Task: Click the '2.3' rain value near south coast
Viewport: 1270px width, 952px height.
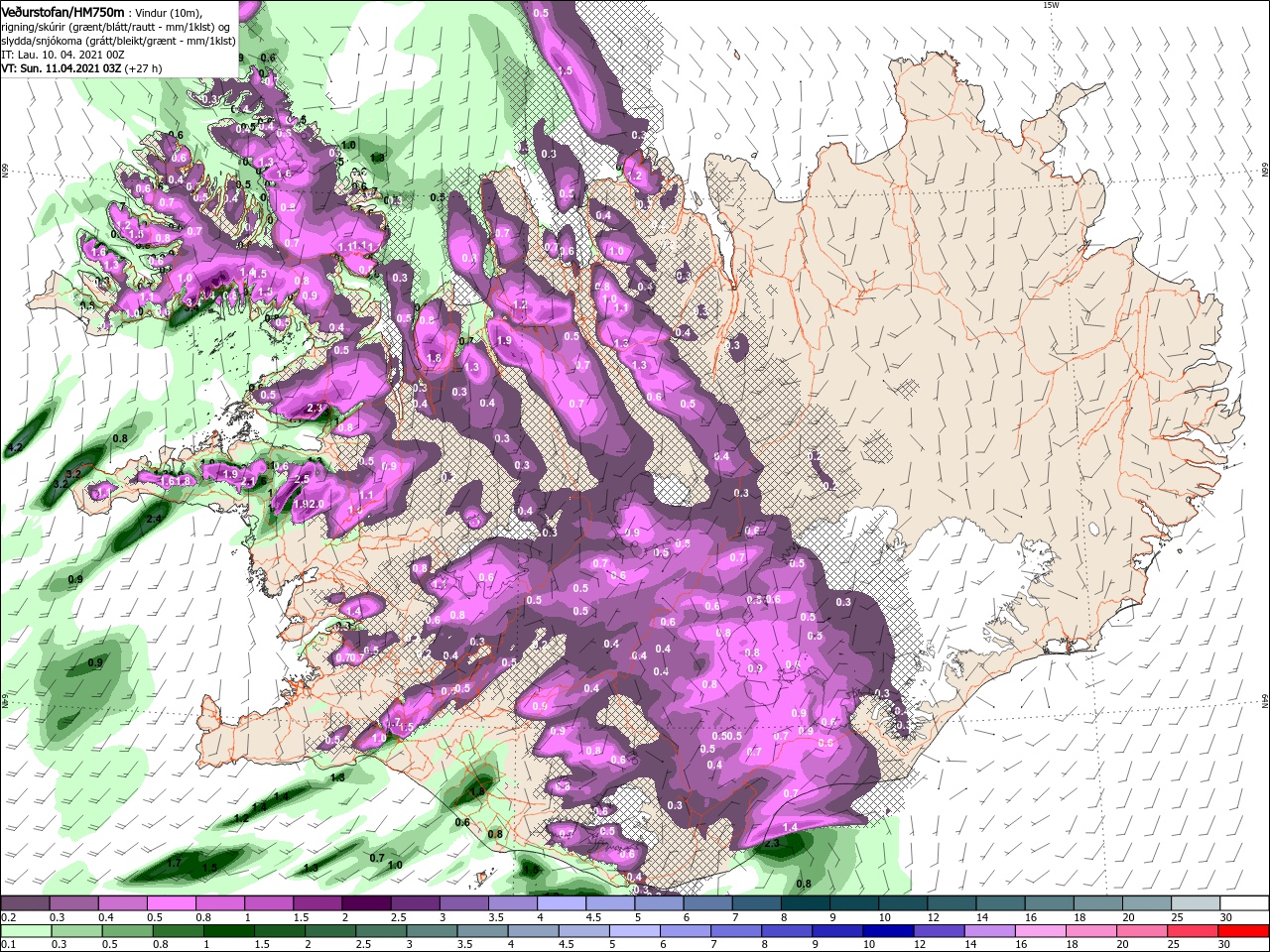Action: point(773,842)
